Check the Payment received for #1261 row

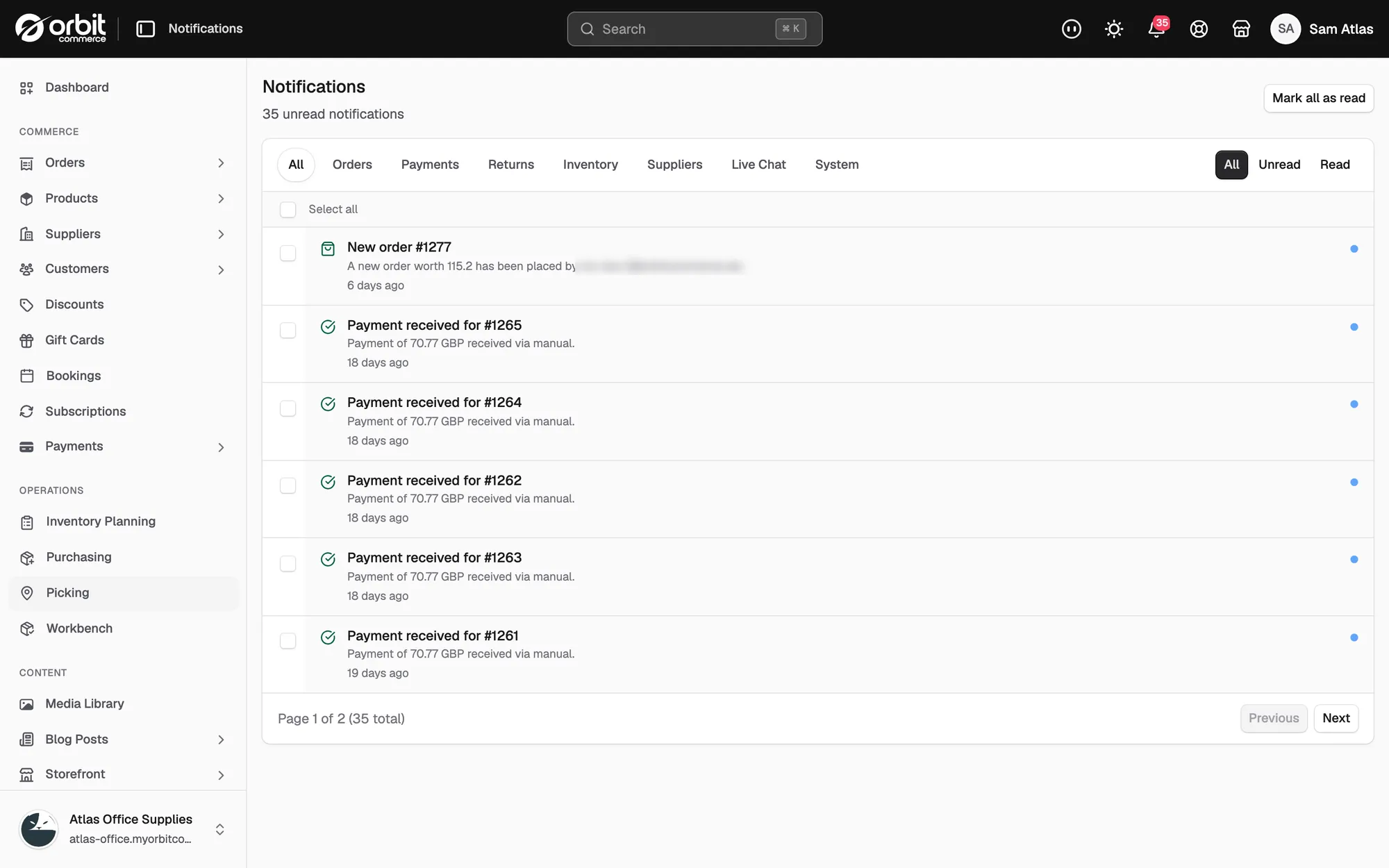[x=288, y=640]
